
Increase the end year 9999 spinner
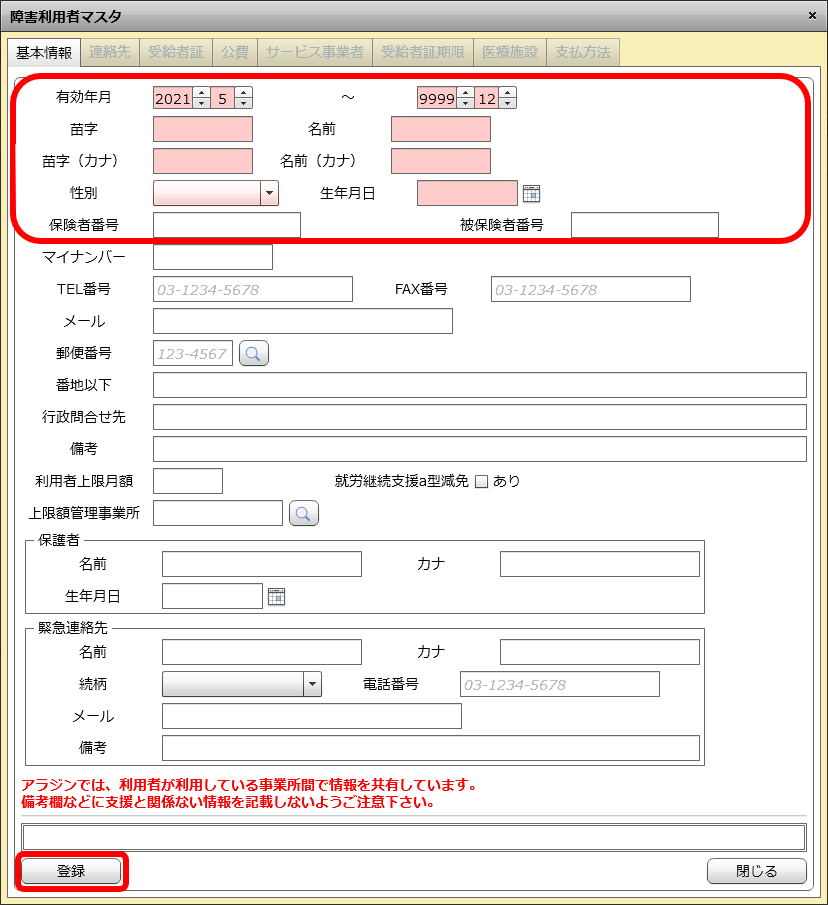tap(465, 93)
